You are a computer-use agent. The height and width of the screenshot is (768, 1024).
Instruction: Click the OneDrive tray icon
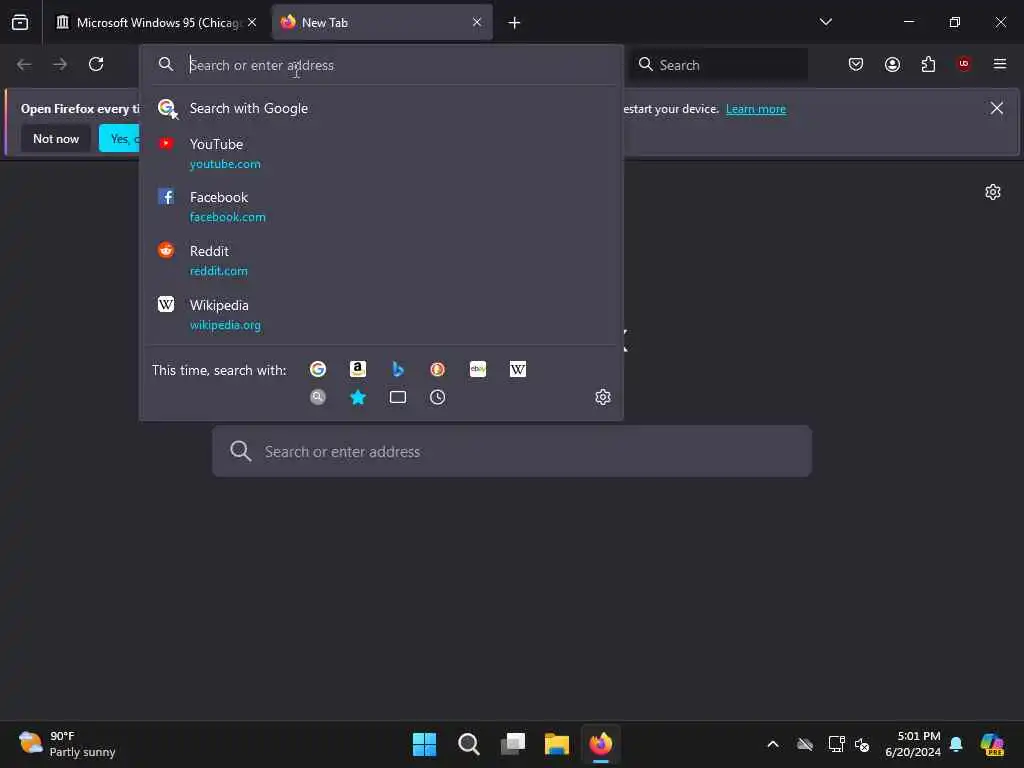805,744
